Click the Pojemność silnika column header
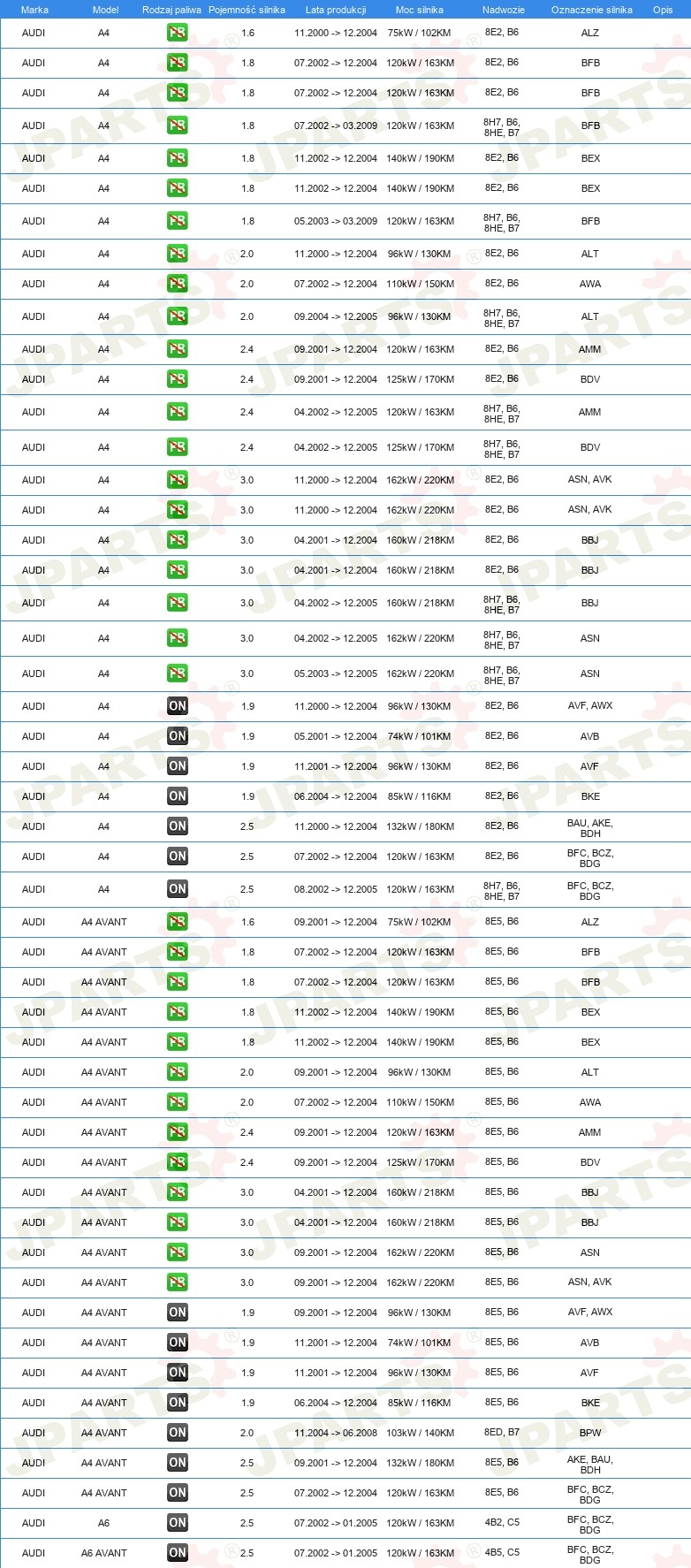This screenshot has height=1568, width=691. click(x=247, y=10)
